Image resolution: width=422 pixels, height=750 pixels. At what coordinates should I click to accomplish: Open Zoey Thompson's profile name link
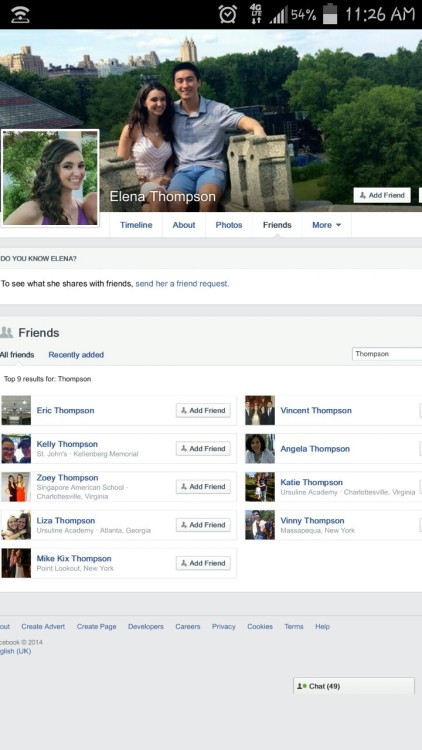pos(67,477)
